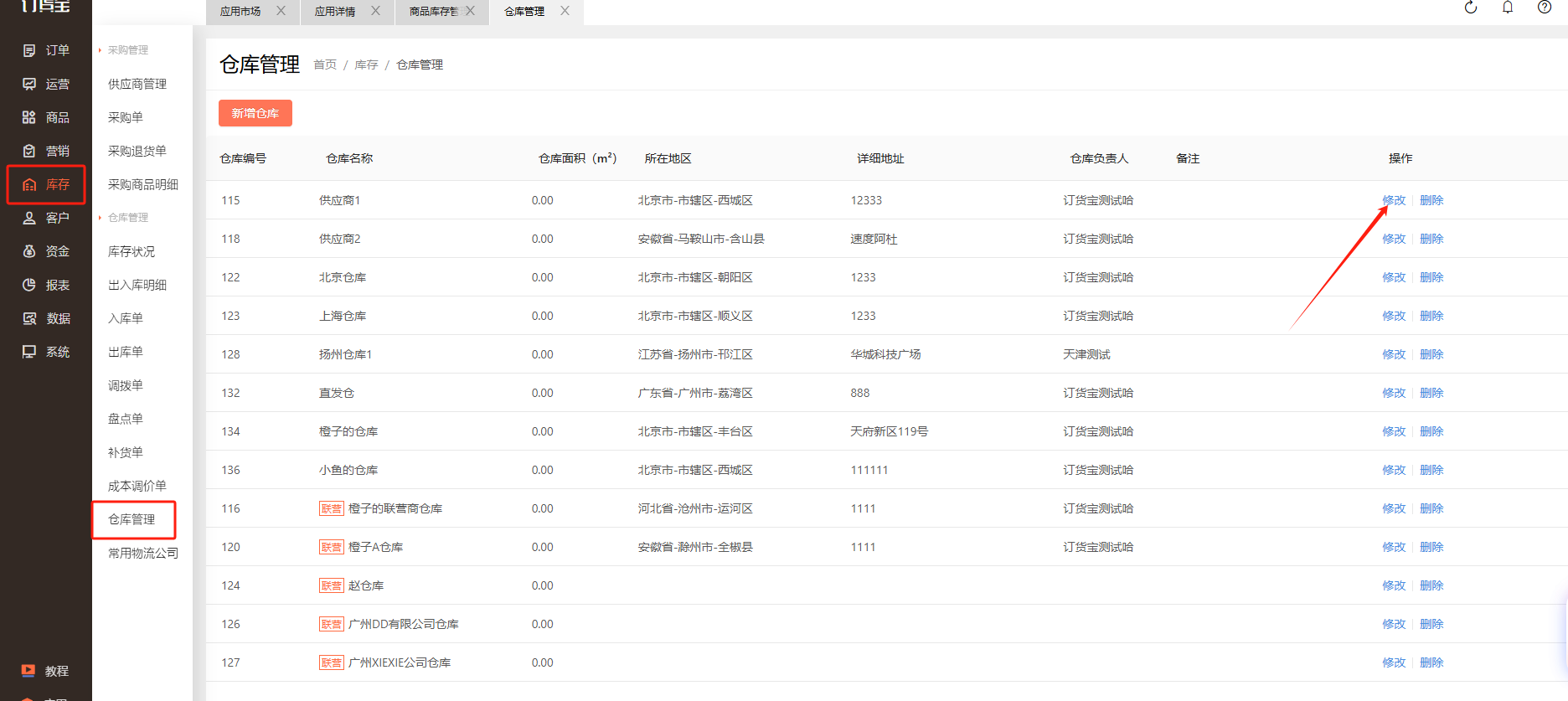Image resolution: width=1568 pixels, height=701 pixels.
Task: Open the help question mark icon
Action: click(1545, 8)
